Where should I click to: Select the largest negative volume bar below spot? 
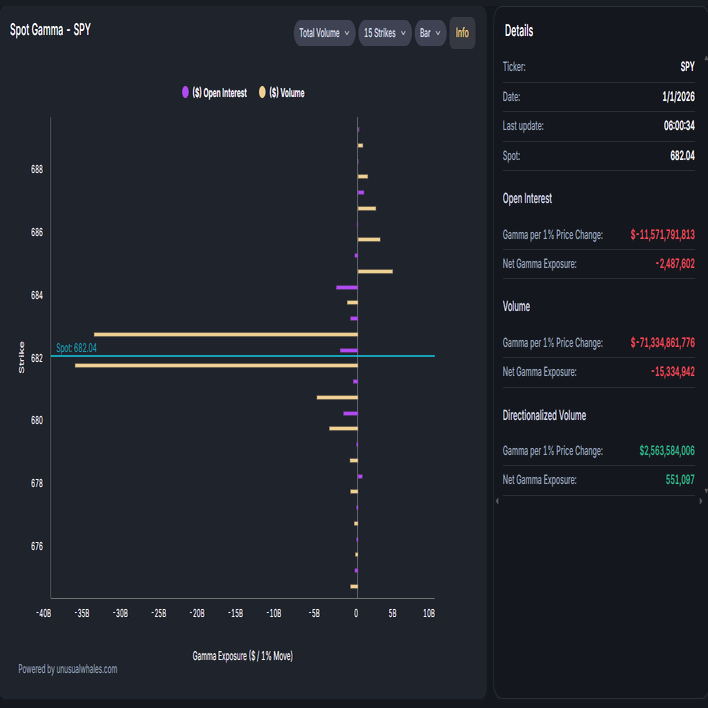tap(216, 365)
